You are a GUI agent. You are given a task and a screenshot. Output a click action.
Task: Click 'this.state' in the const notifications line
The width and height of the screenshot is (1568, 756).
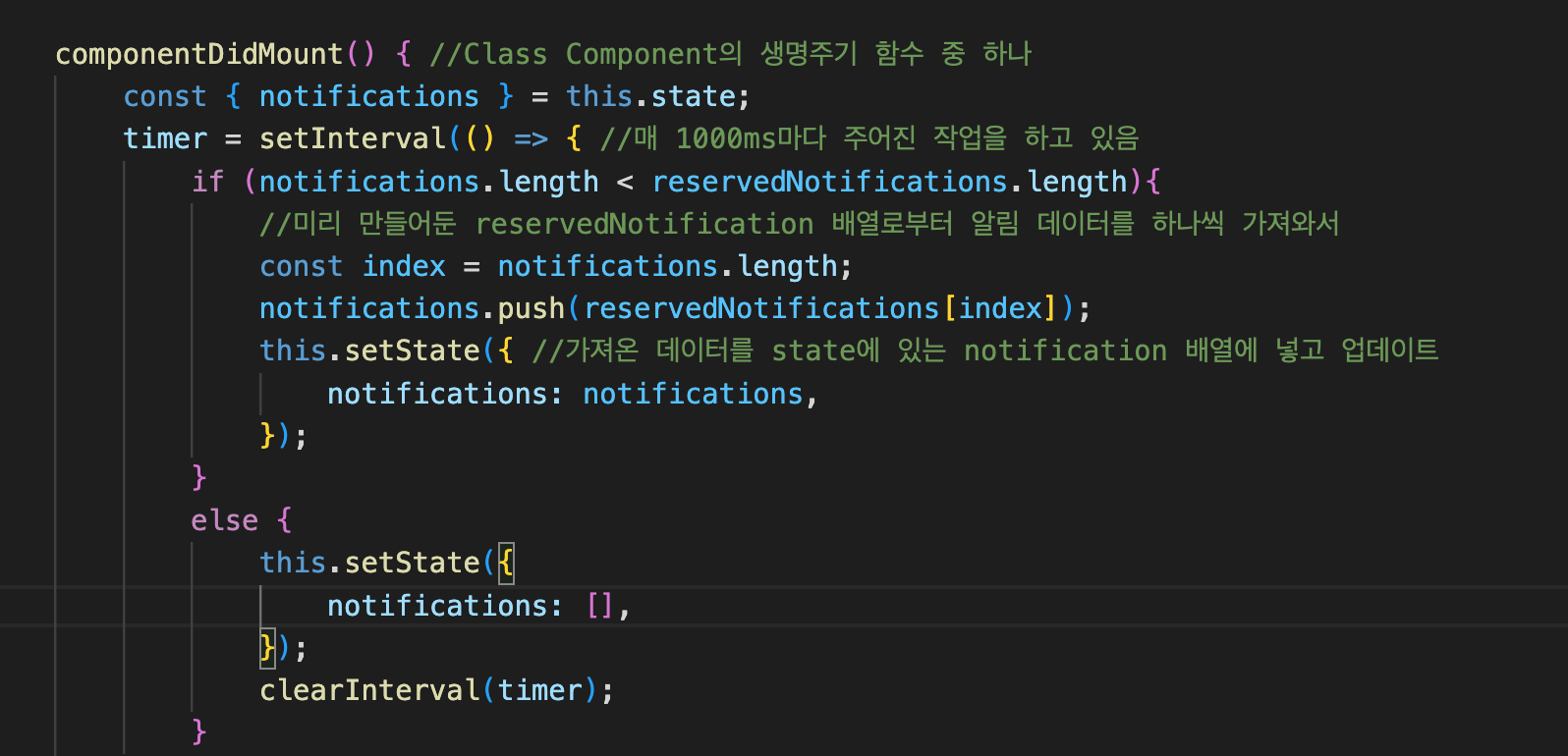pos(651,96)
